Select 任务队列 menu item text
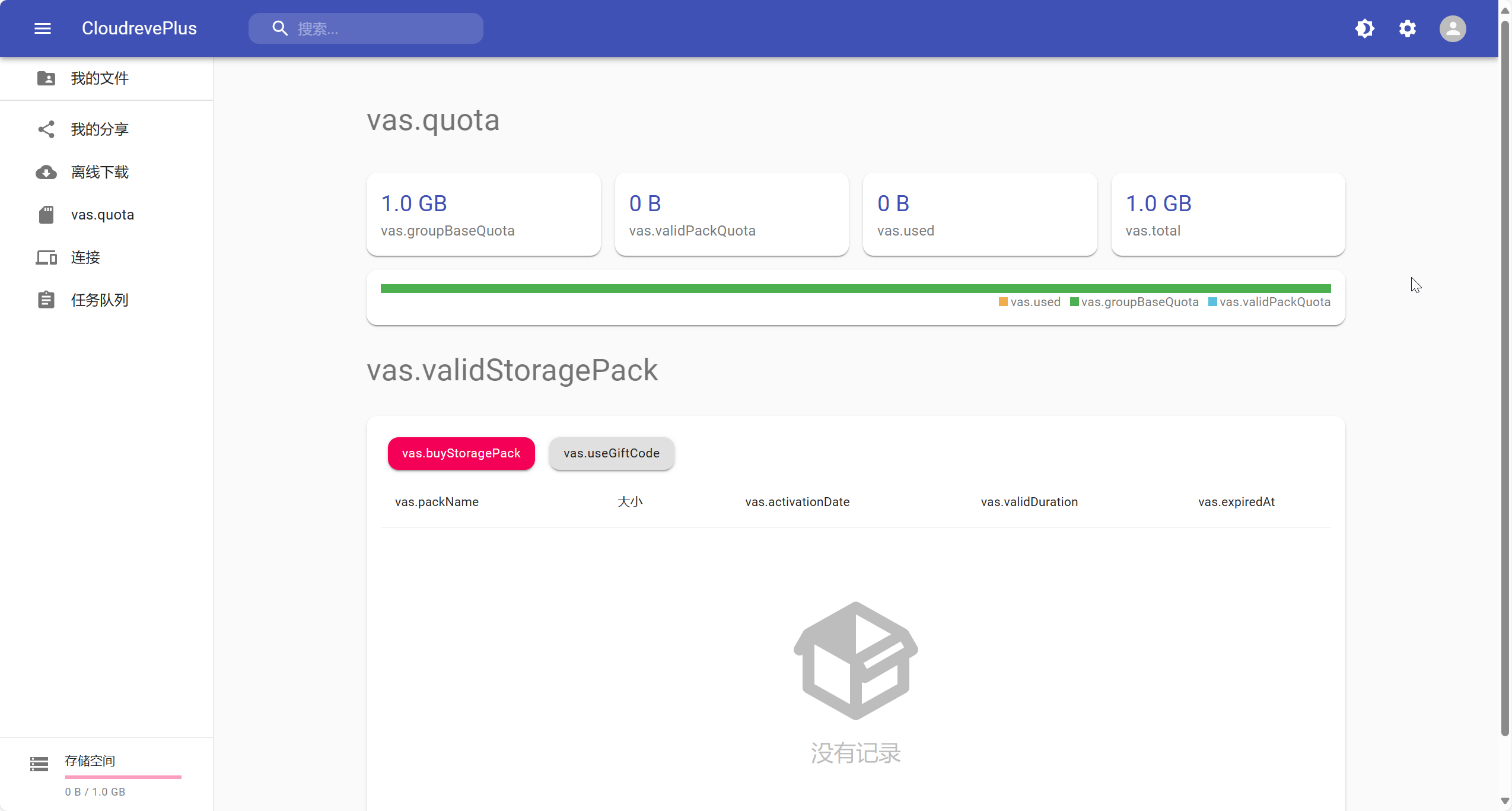The height and width of the screenshot is (811, 1512). click(x=100, y=300)
